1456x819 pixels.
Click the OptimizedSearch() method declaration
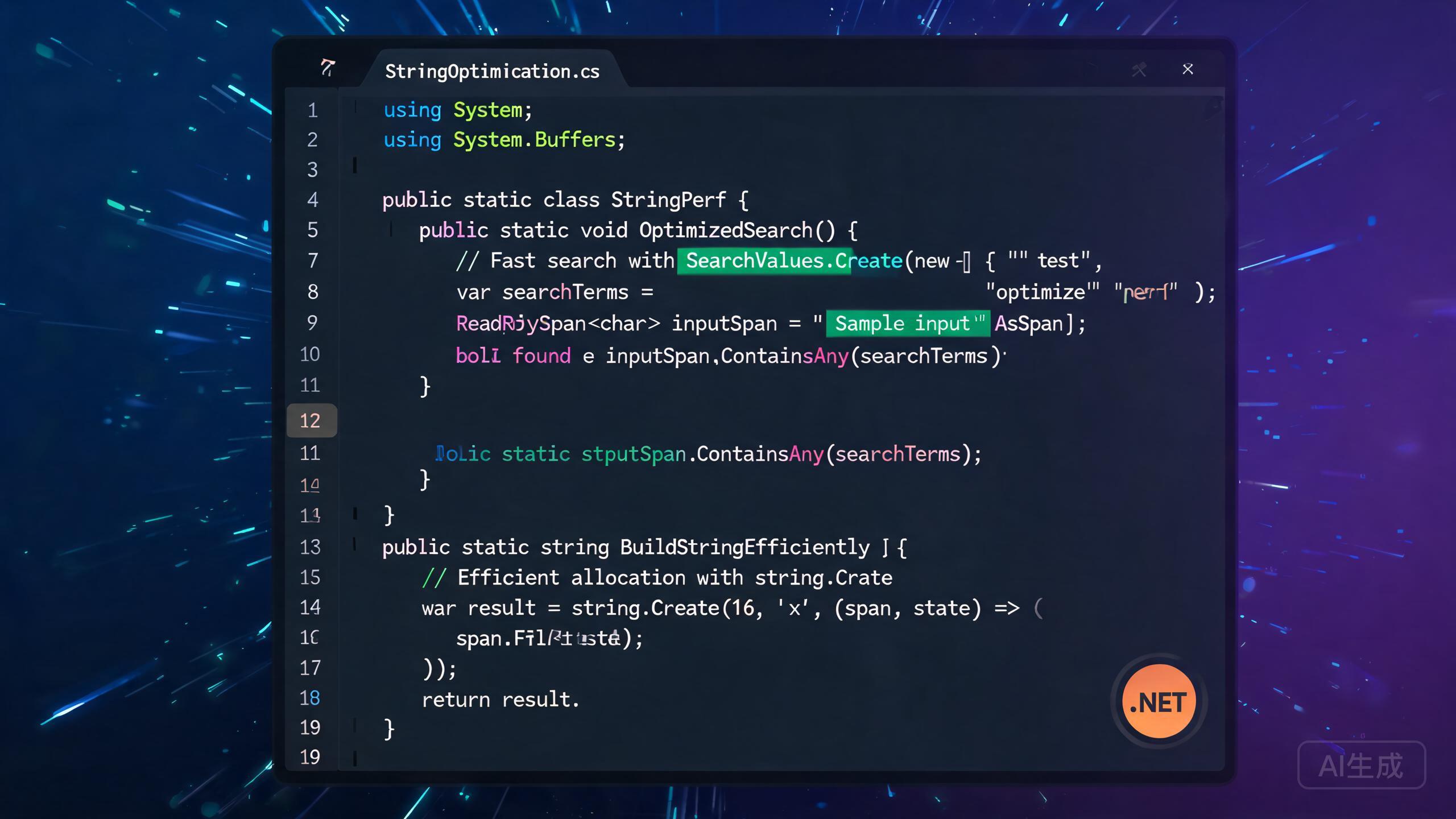638,230
